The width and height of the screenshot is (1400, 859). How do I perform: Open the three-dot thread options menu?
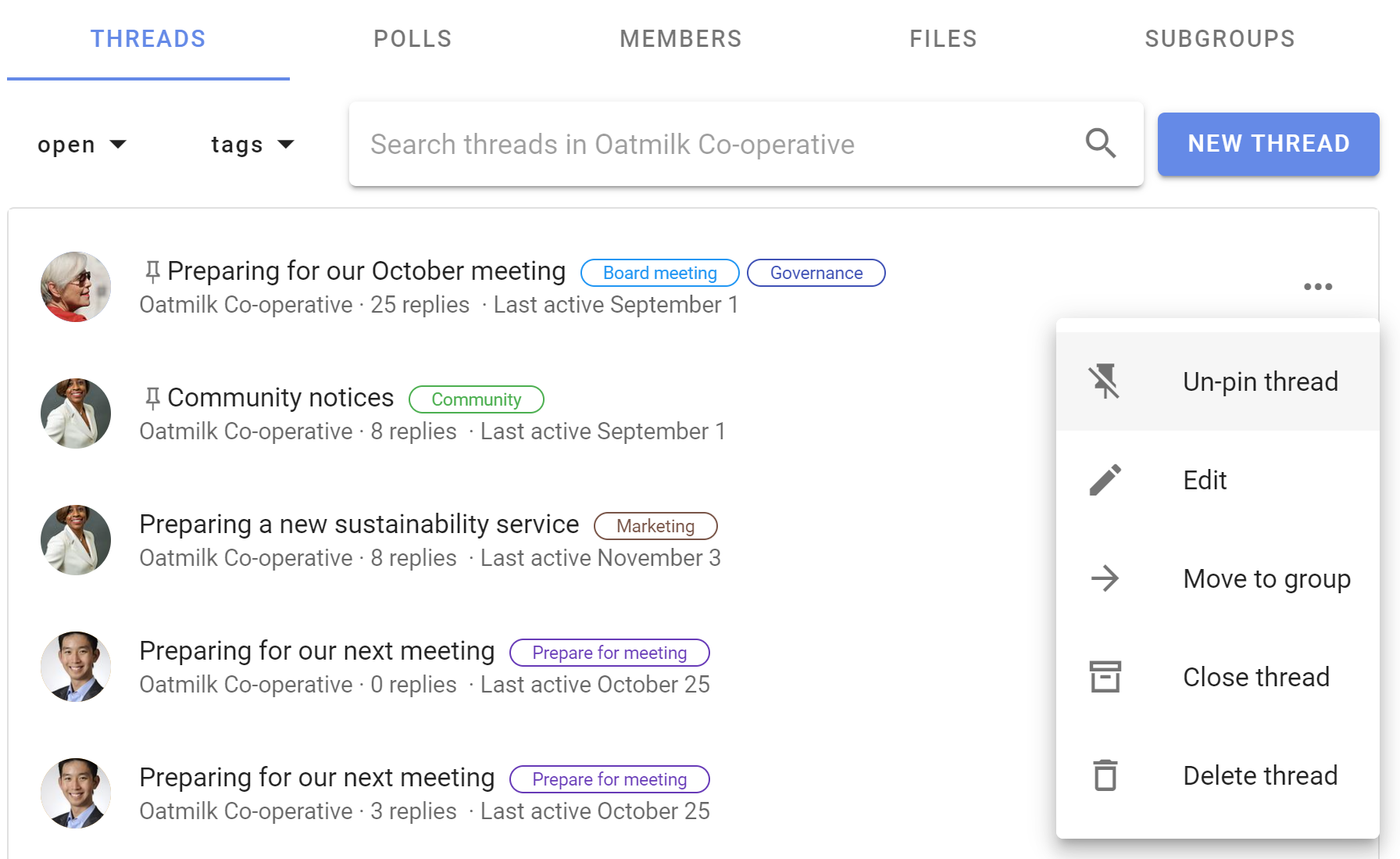click(x=1318, y=287)
